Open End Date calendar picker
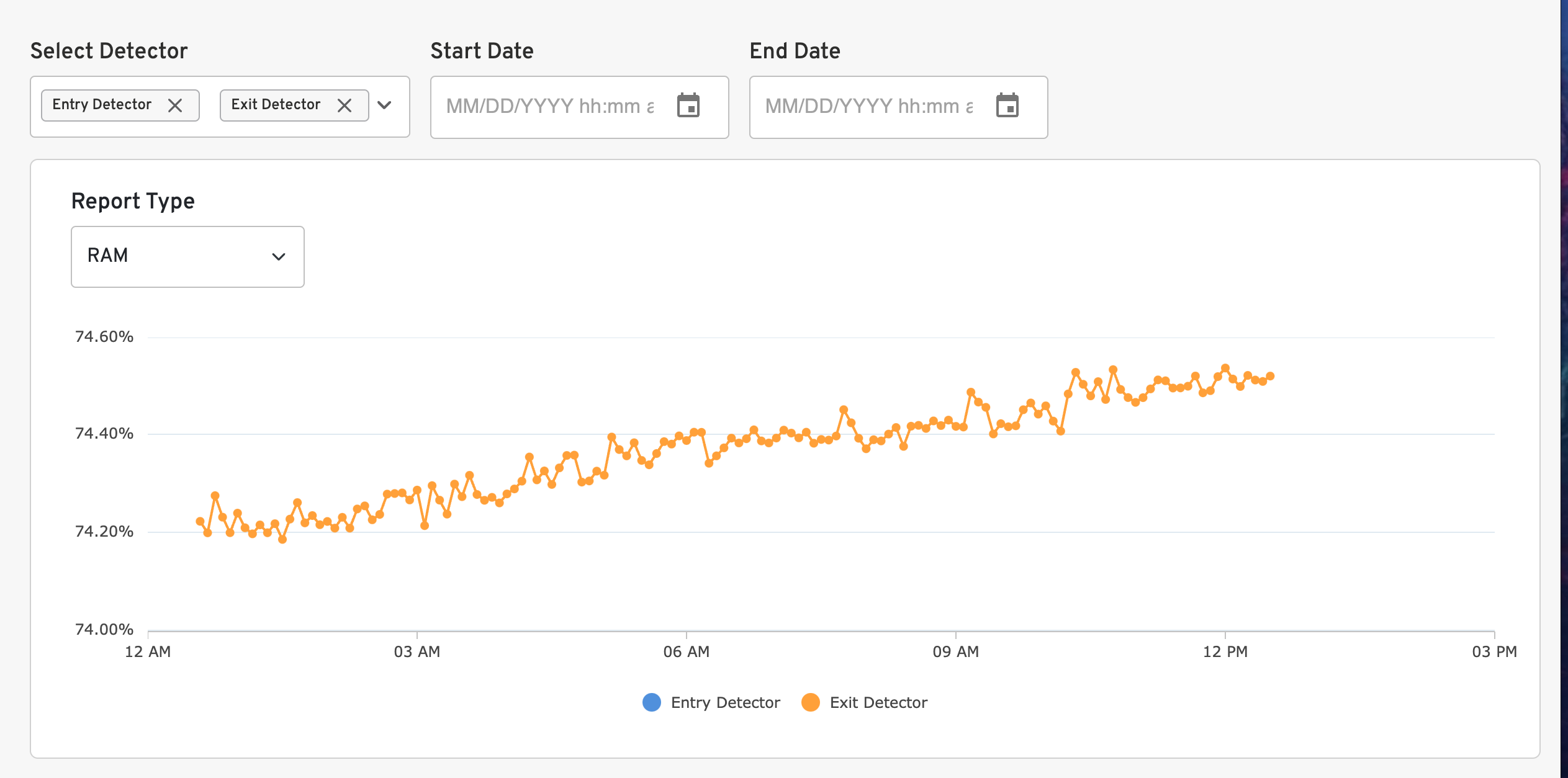Image resolution: width=1568 pixels, height=778 pixels. click(1007, 105)
